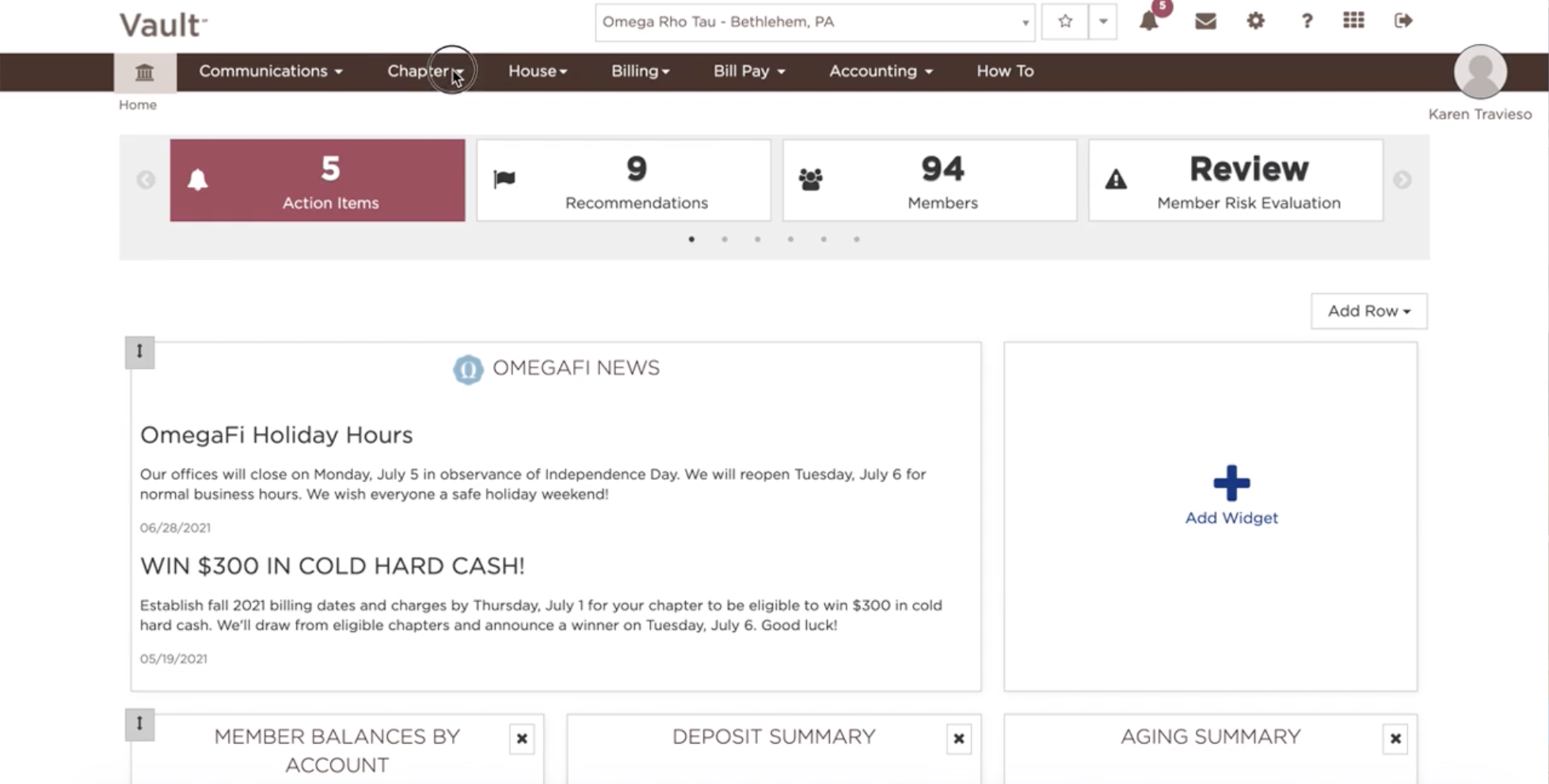The image size is (1549, 784).
Task: Open the 5 Action Items card
Action: 318,181
